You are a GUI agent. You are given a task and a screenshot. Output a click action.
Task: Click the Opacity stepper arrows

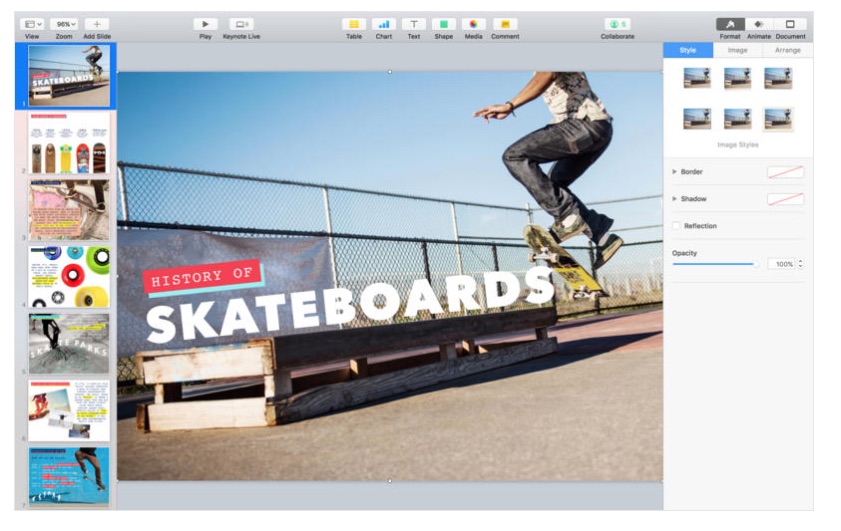(x=800, y=264)
